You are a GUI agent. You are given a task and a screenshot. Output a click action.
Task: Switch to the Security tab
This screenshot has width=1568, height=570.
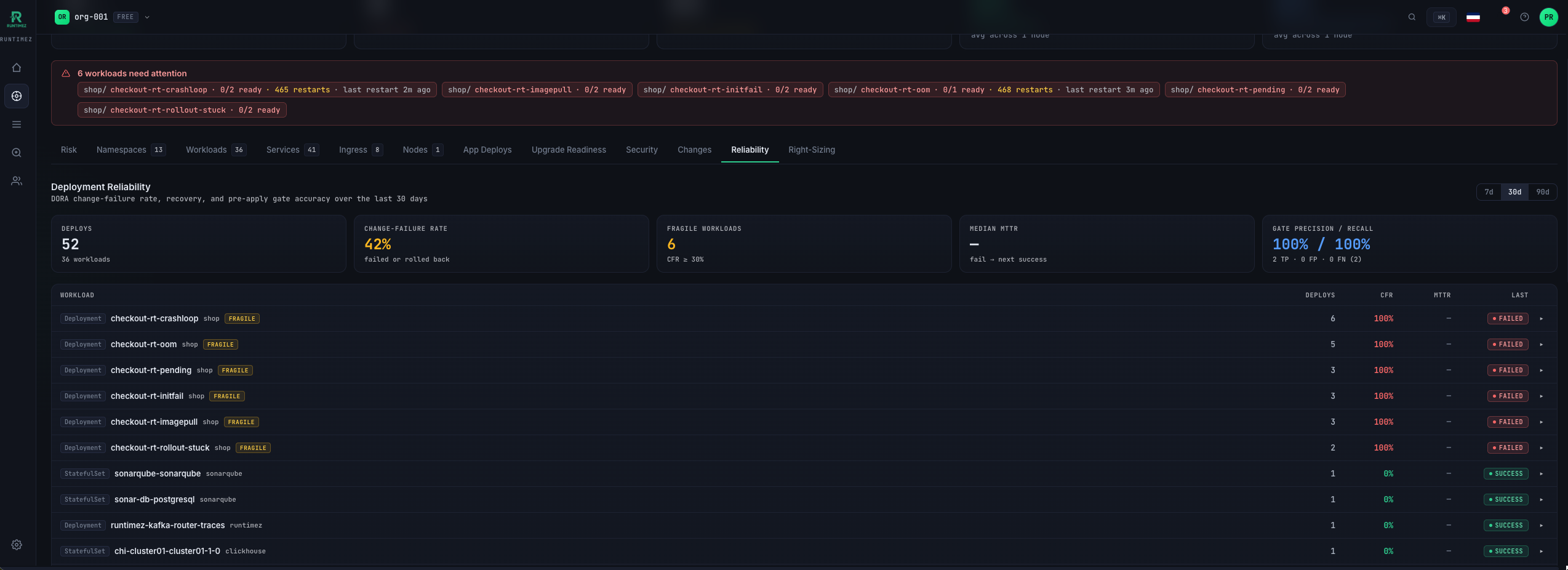pos(642,150)
